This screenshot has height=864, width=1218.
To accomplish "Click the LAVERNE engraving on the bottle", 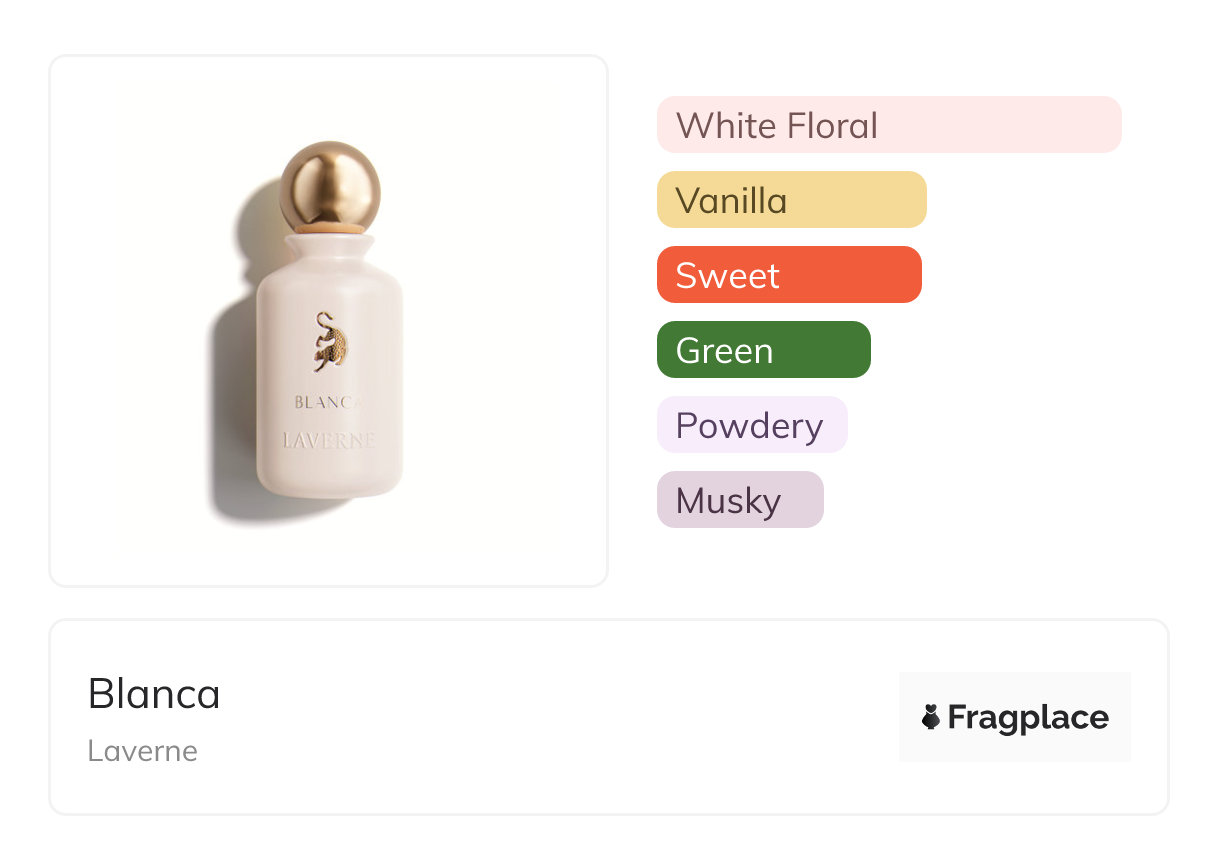I will coord(329,440).
